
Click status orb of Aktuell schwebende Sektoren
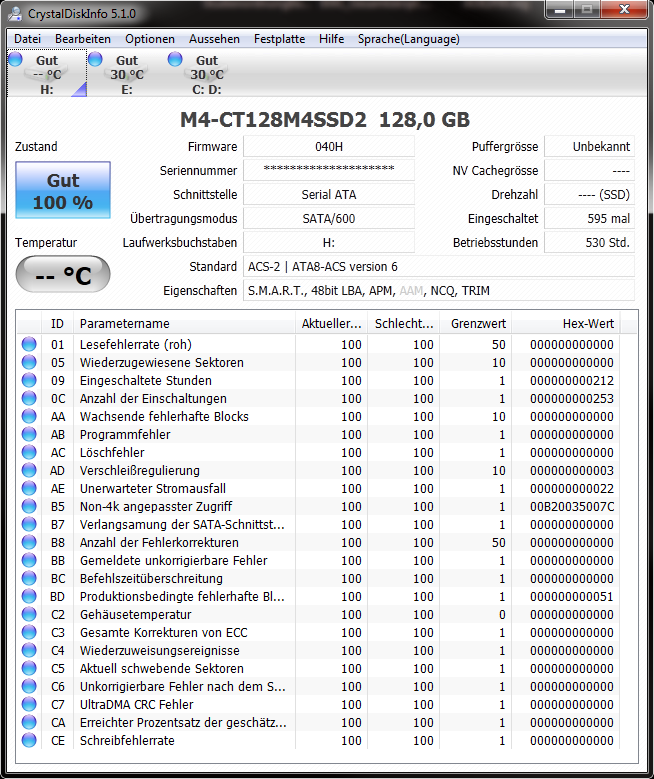pos(29,668)
